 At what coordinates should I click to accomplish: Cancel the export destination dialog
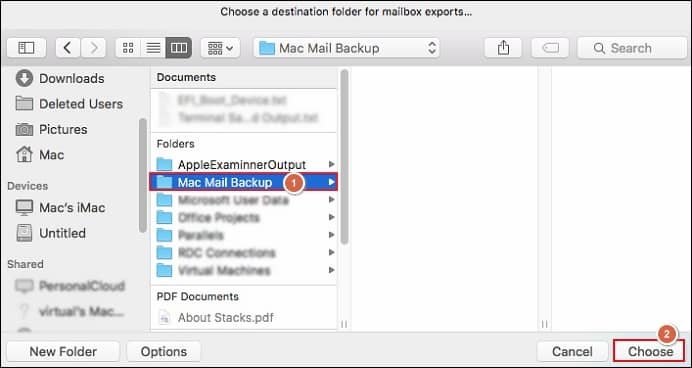pos(572,352)
